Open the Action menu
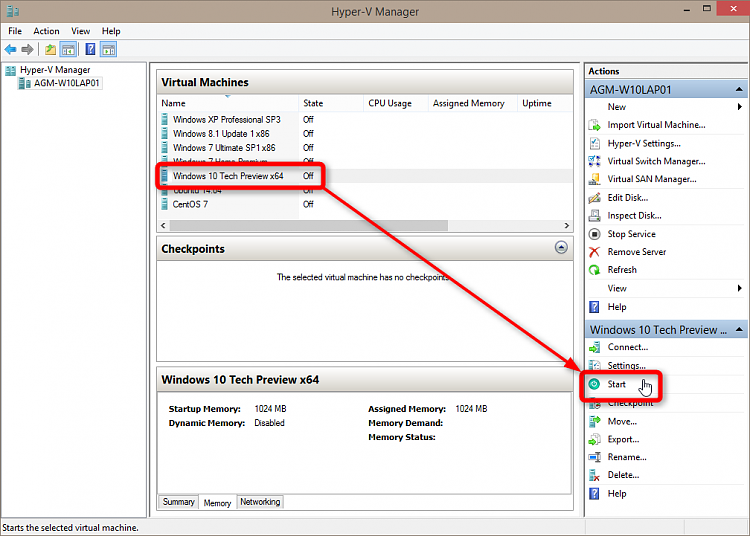 coord(46,31)
